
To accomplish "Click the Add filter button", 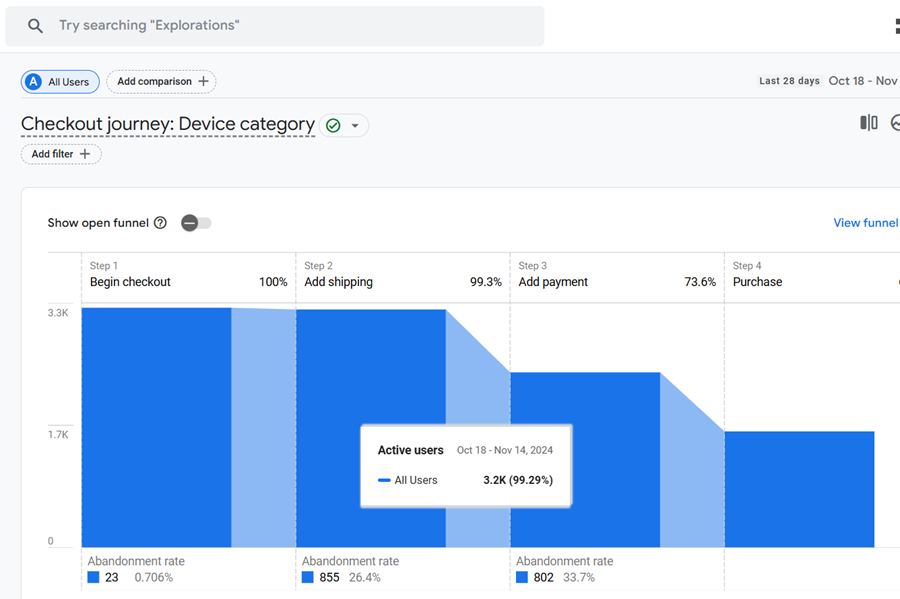I will click(x=61, y=154).
